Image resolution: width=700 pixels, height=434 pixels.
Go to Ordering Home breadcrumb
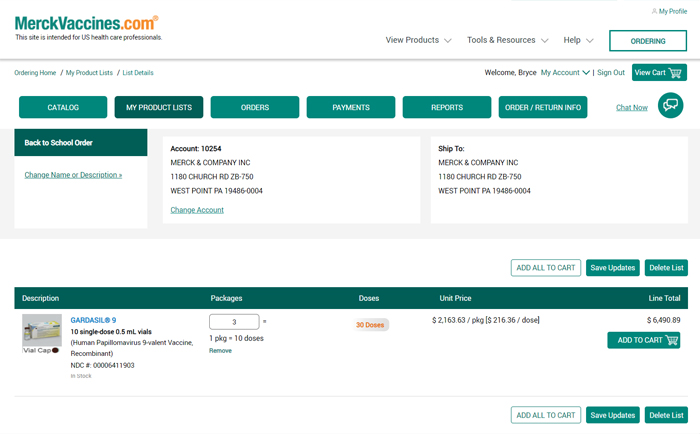pos(35,73)
